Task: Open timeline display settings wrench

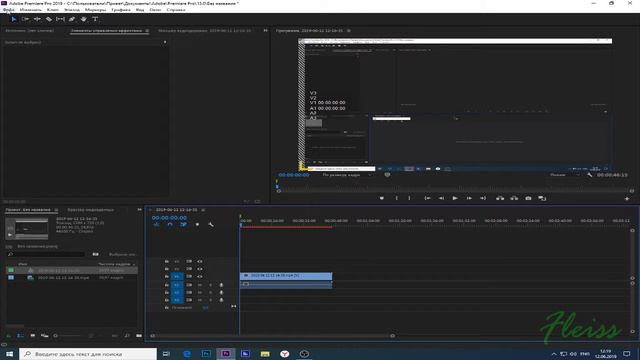Action: point(211,224)
